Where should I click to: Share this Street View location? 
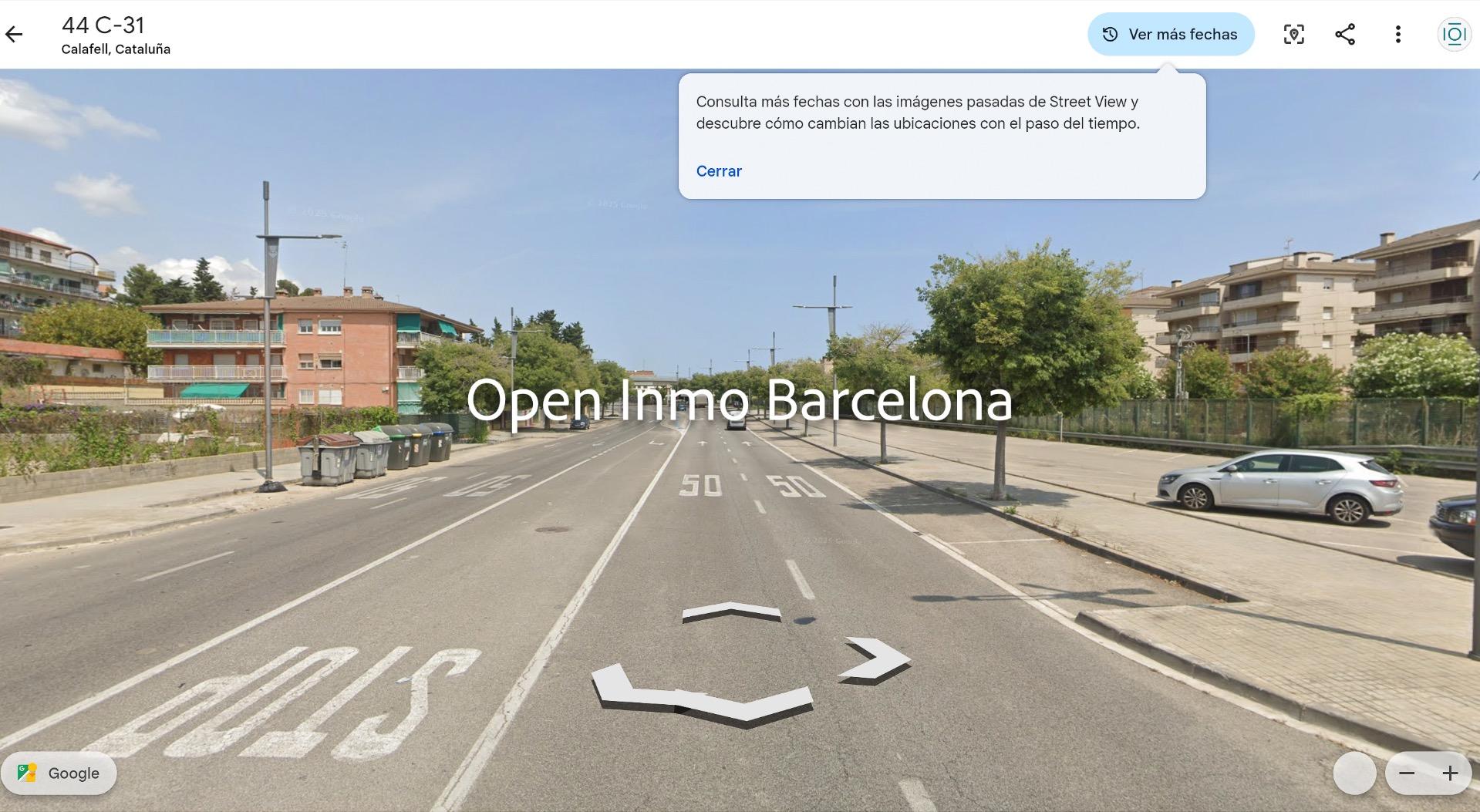pyautogui.click(x=1345, y=34)
